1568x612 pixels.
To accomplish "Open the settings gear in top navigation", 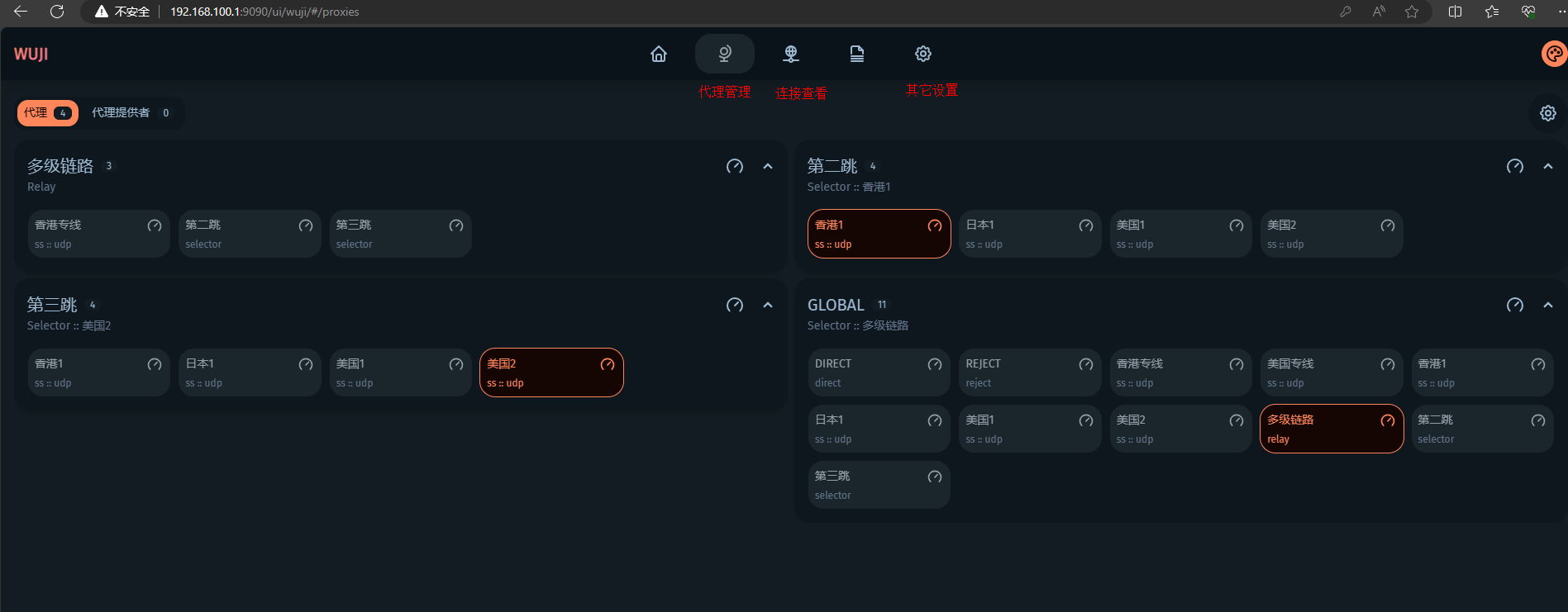I will [923, 54].
